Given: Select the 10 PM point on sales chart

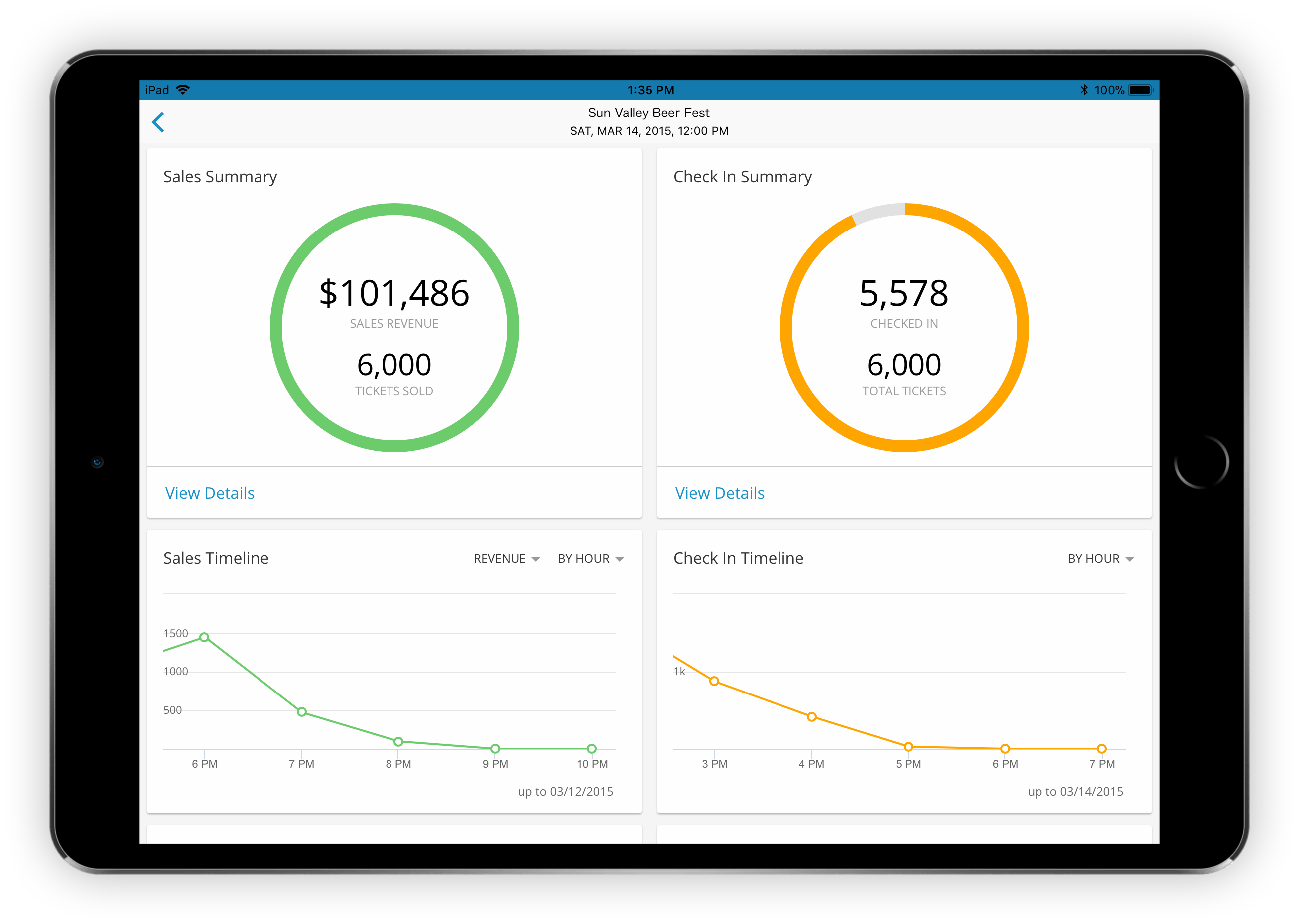Looking at the screenshot, I should click(591, 748).
